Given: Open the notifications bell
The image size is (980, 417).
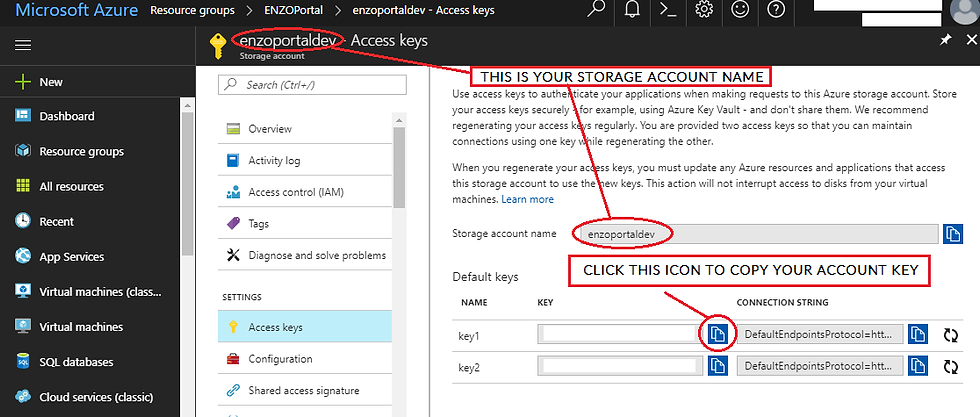Looking at the screenshot, I should pyautogui.click(x=632, y=10).
